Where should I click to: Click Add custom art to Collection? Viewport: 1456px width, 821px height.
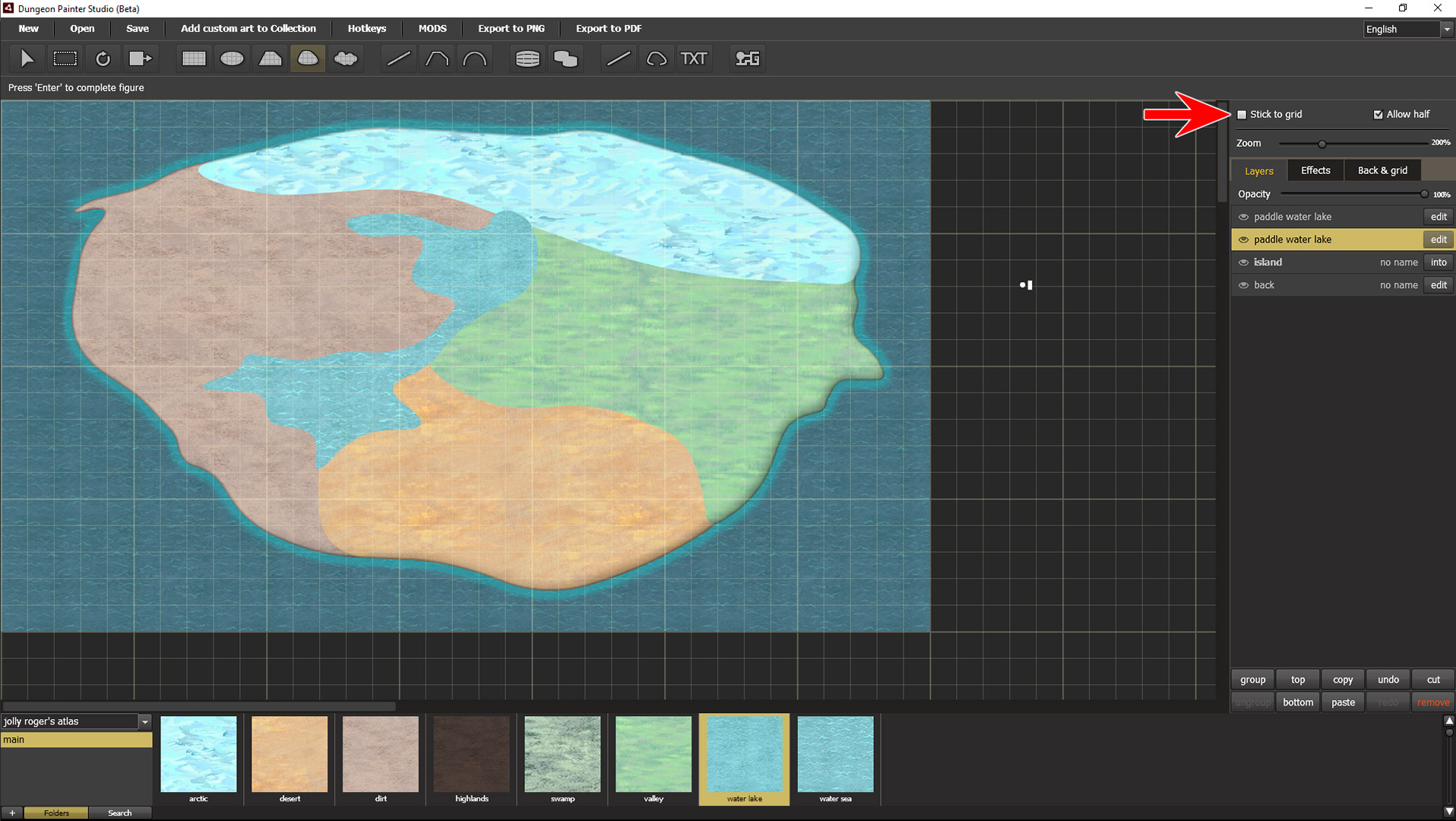(248, 28)
